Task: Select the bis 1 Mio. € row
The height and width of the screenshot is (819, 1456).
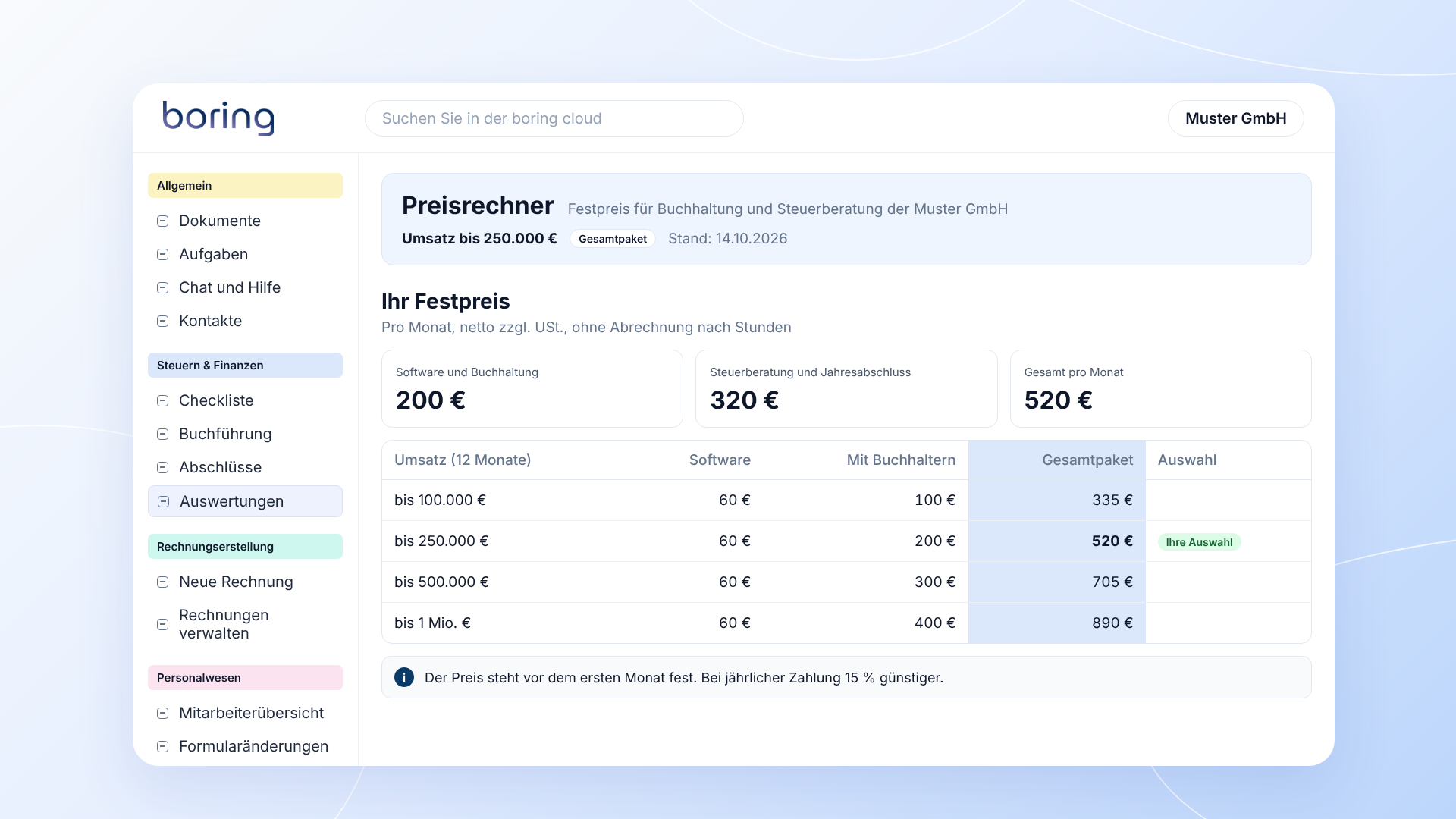Action: (846, 623)
